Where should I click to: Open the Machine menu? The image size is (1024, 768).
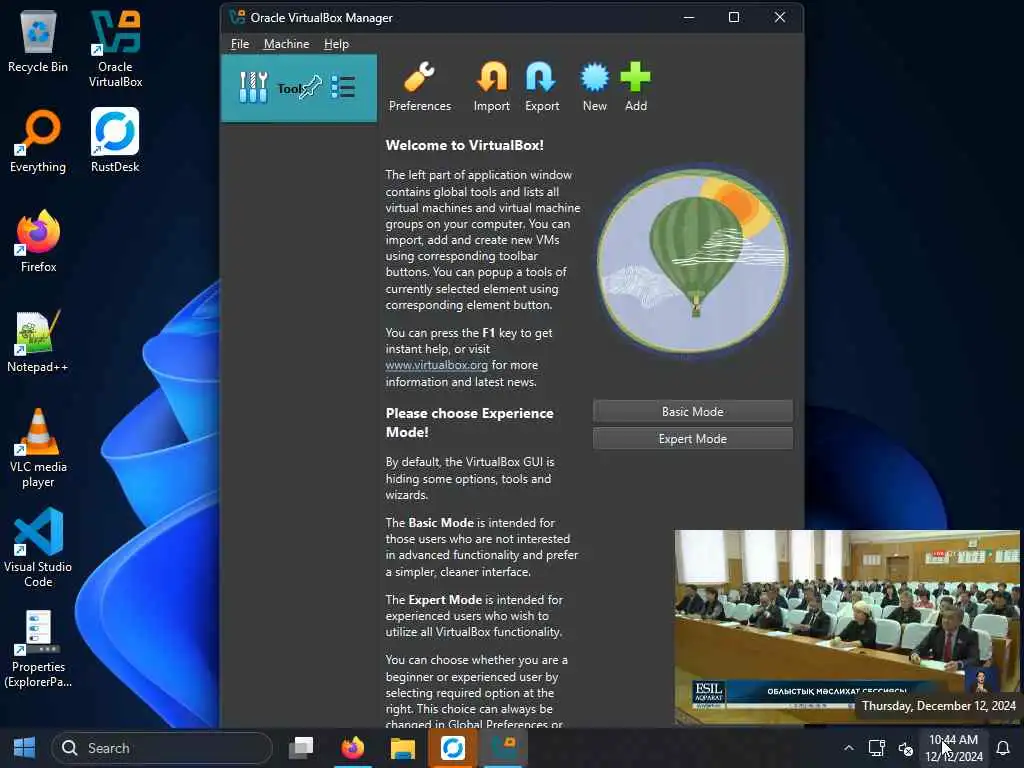[x=286, y=44]
